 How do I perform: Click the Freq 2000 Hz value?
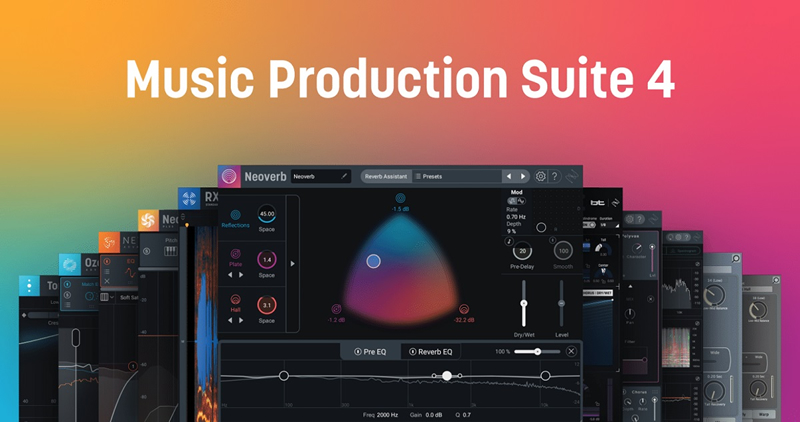pos(387,415)
